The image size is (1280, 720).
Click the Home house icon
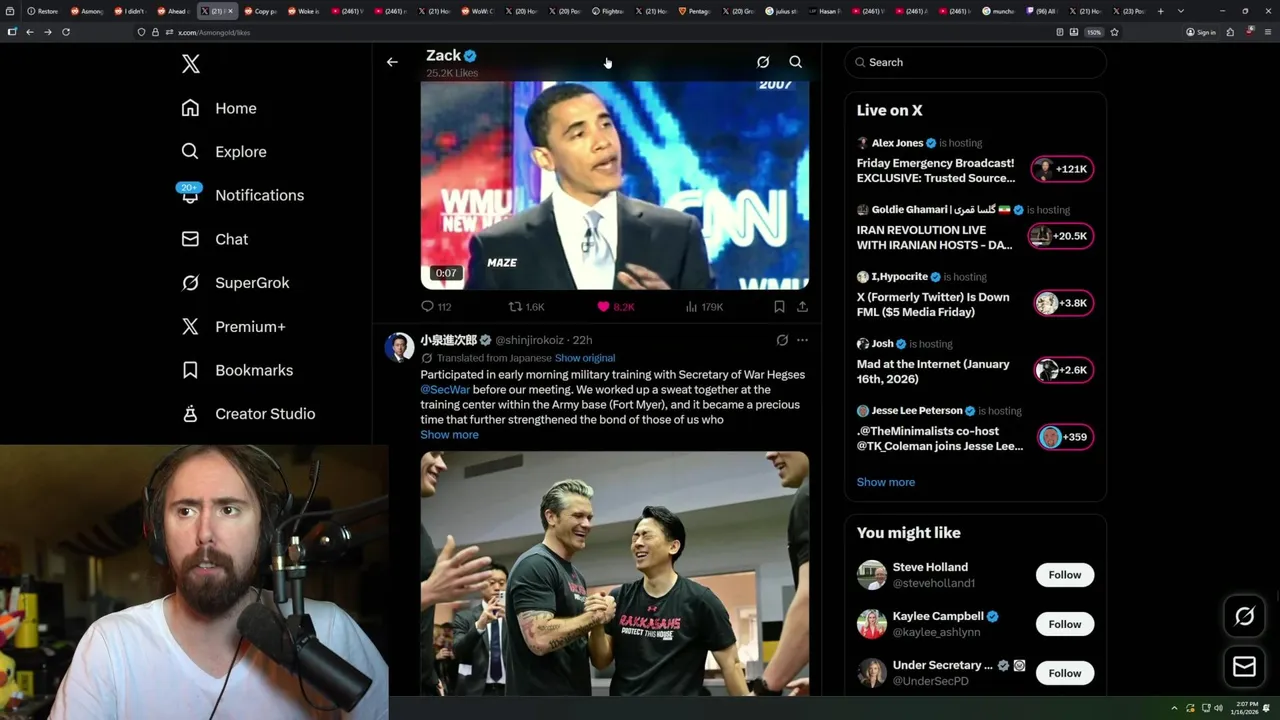coord(190,108)
